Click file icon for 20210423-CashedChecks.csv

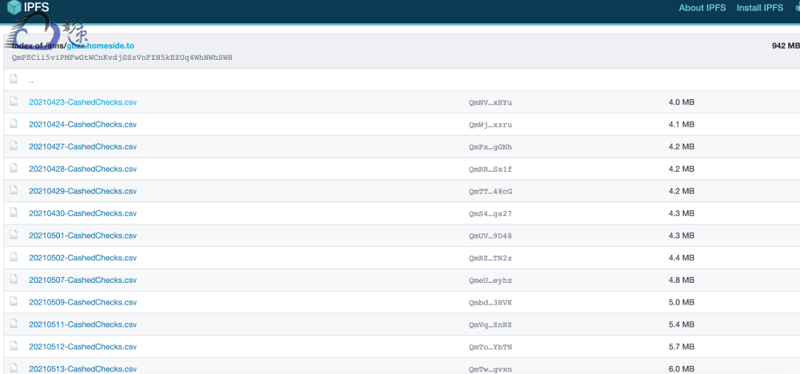coord(14,101)
